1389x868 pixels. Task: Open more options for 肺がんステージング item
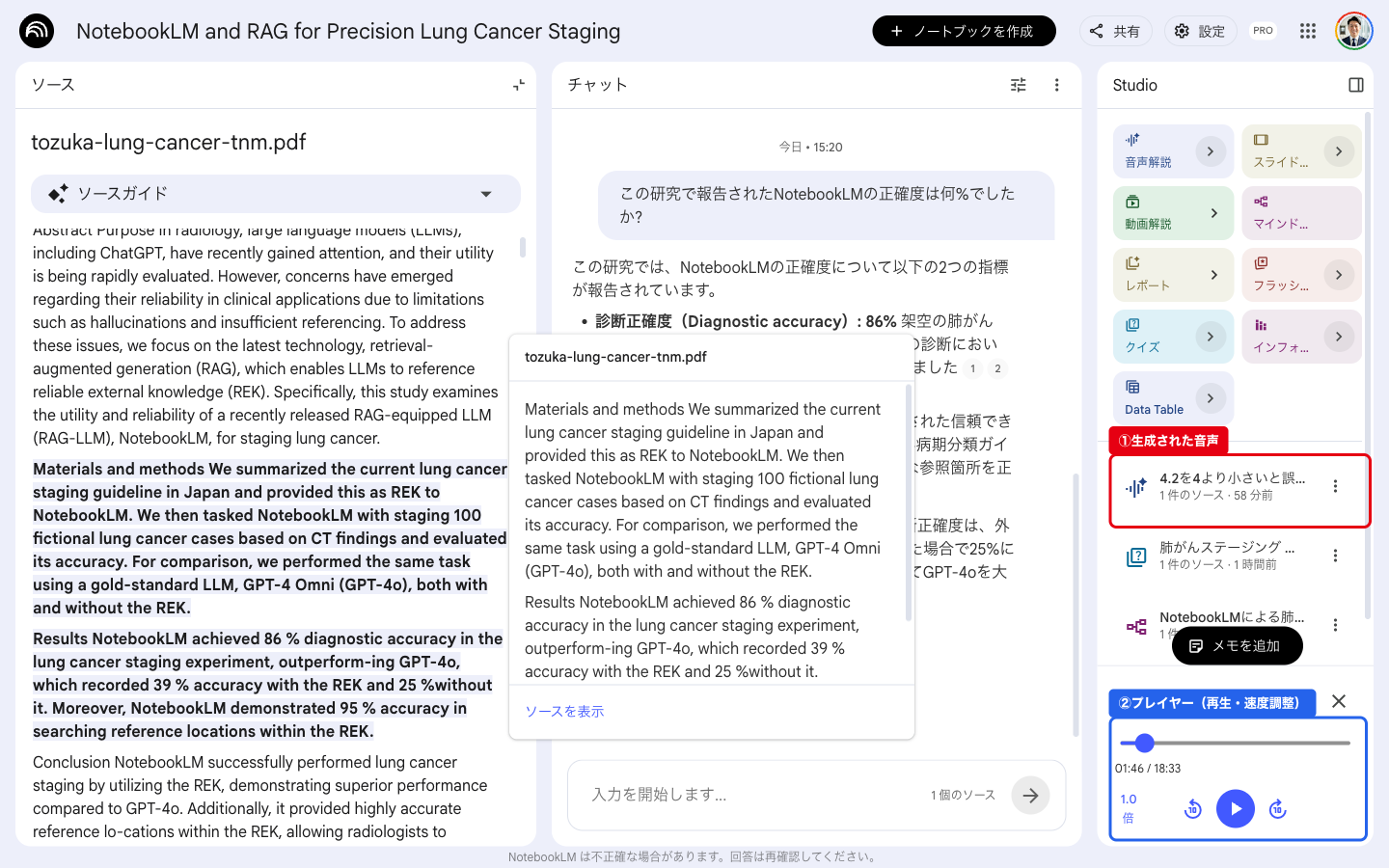click(x=1335, y=556)
